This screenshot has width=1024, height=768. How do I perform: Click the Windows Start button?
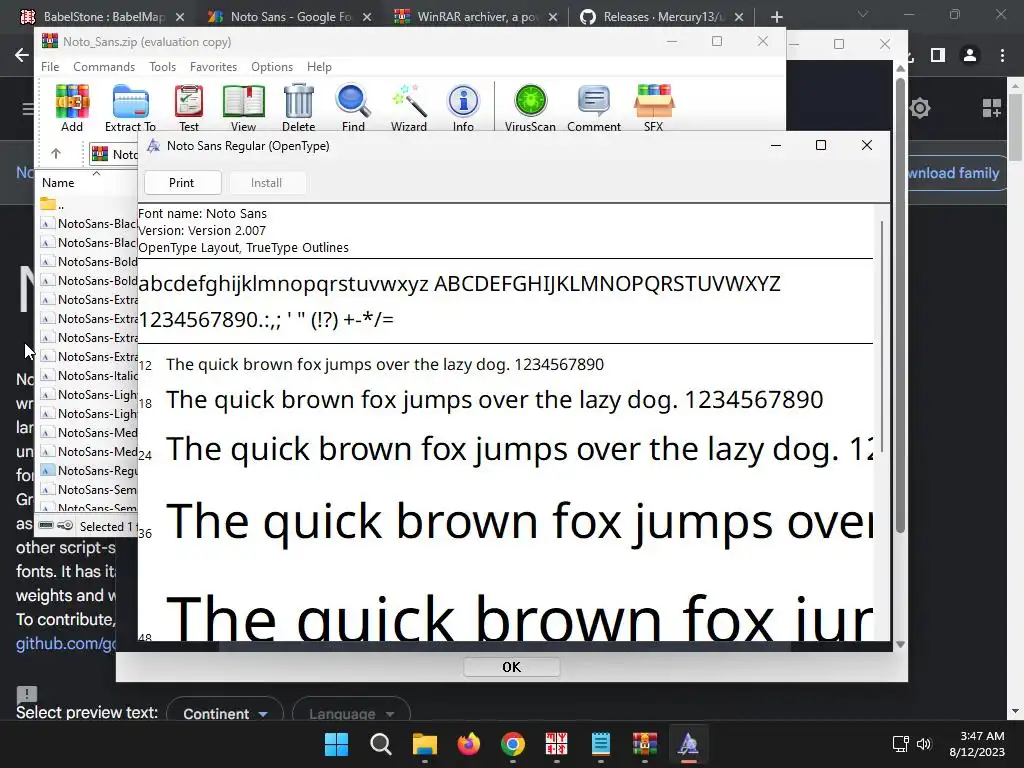tap(336, 744)
